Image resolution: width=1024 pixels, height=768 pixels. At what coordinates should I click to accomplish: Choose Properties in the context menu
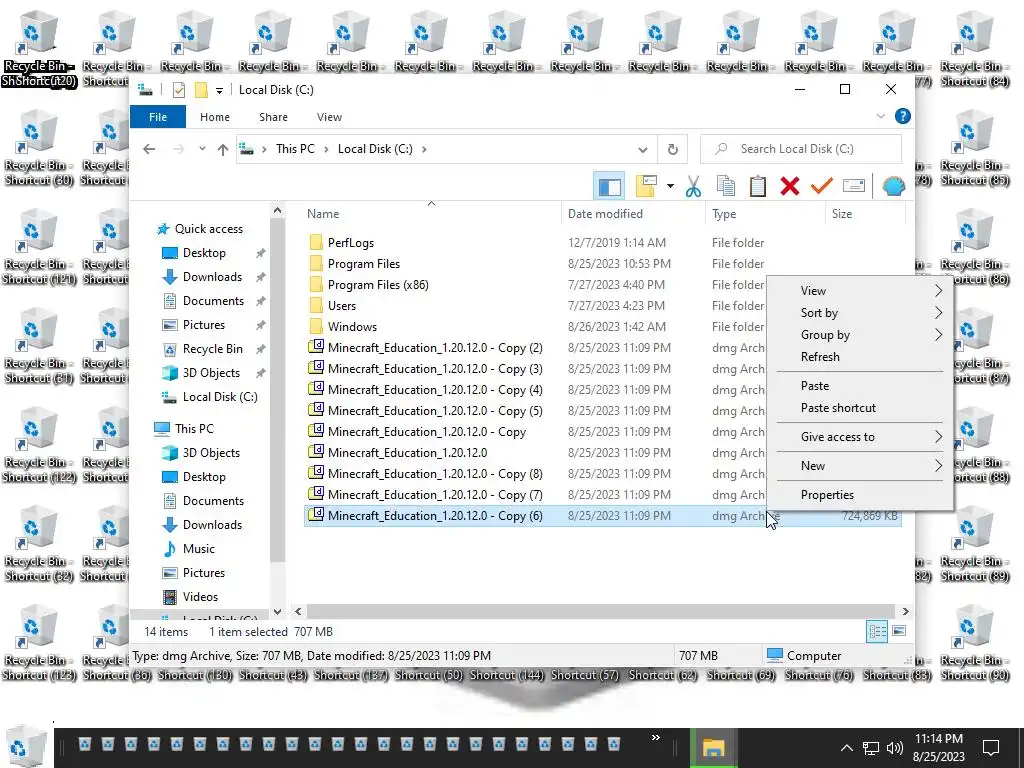tap(859, 494)
